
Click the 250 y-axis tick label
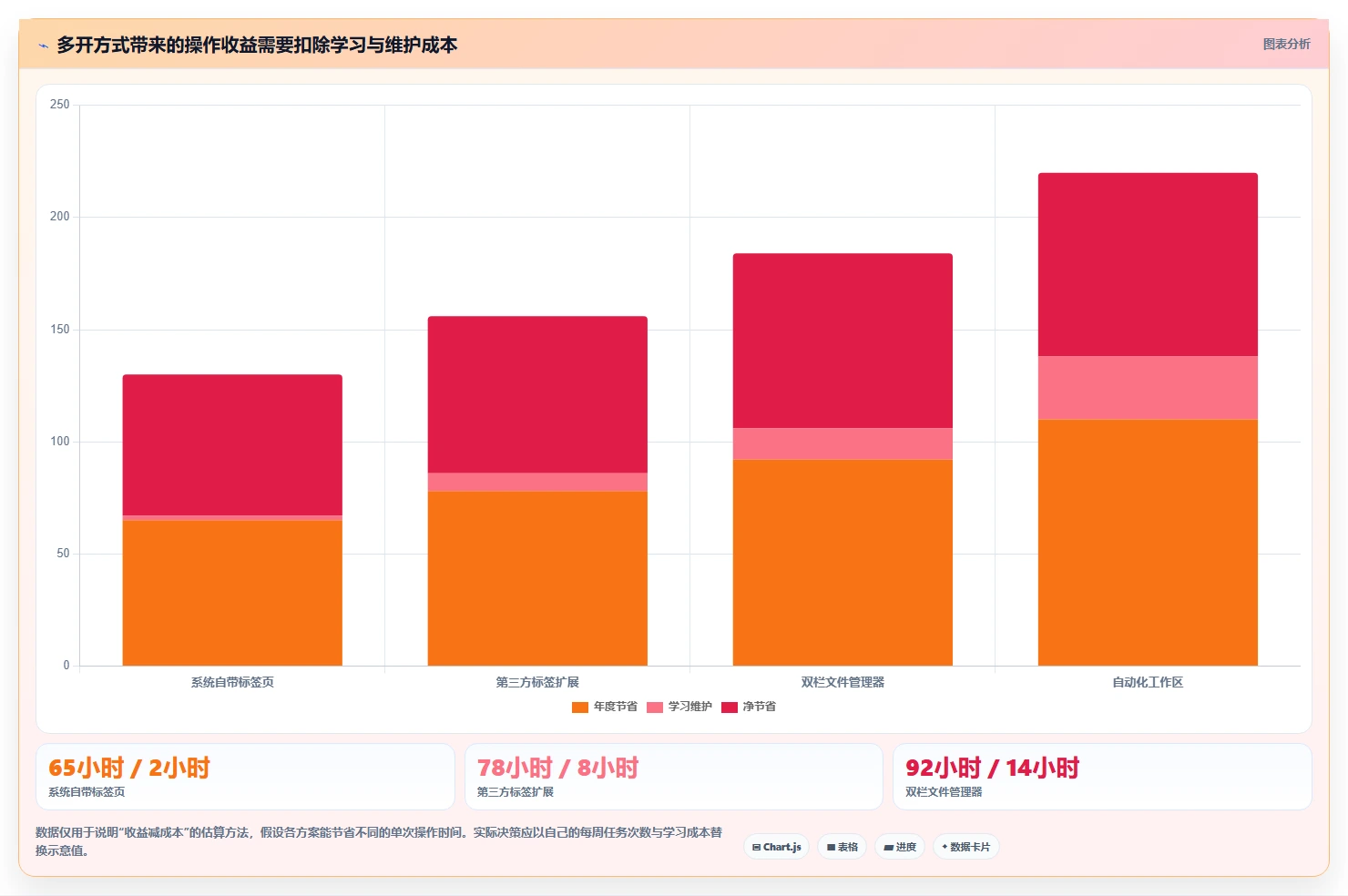60,105
